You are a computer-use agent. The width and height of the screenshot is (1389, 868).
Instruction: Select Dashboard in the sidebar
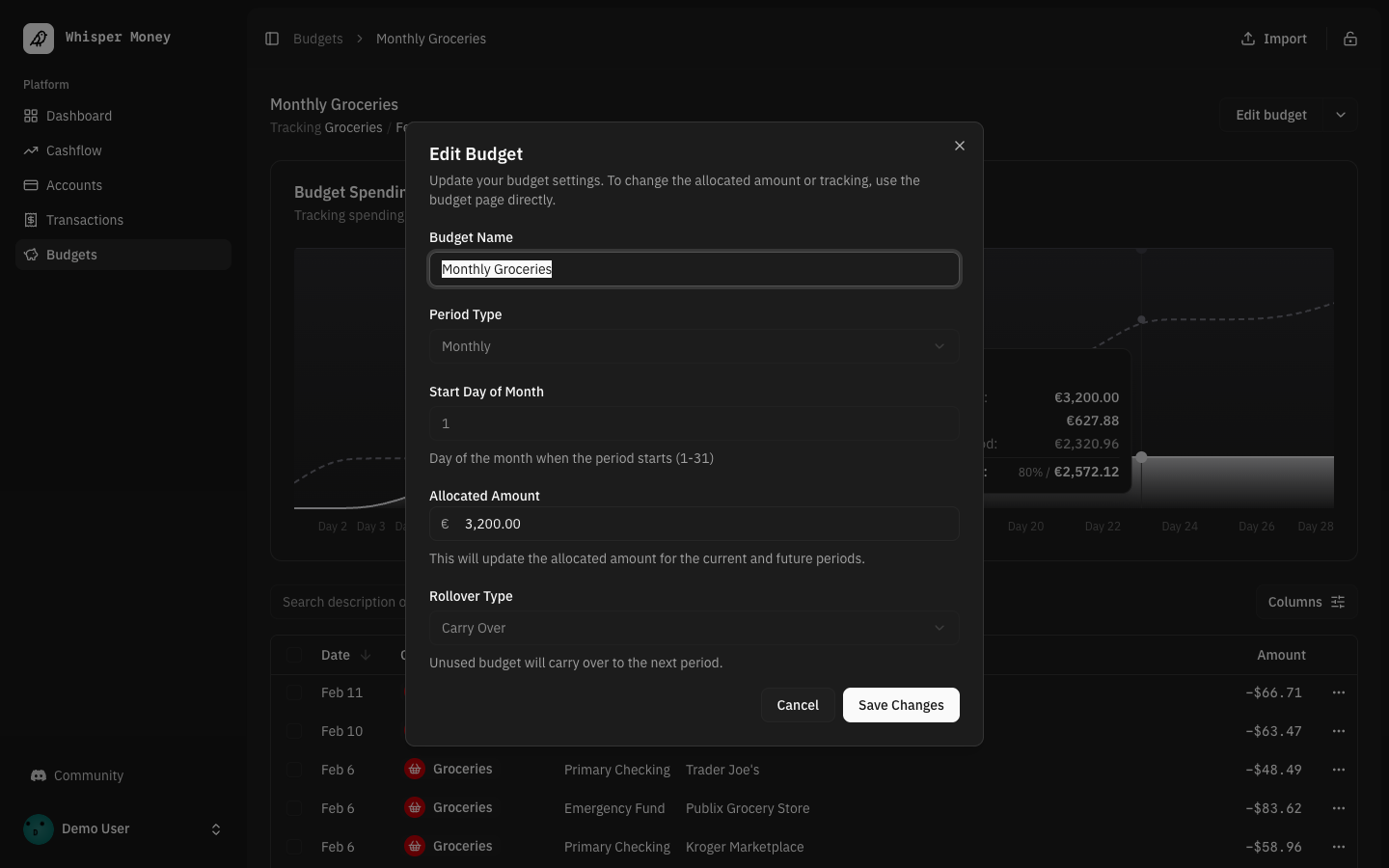coord(78,116)
